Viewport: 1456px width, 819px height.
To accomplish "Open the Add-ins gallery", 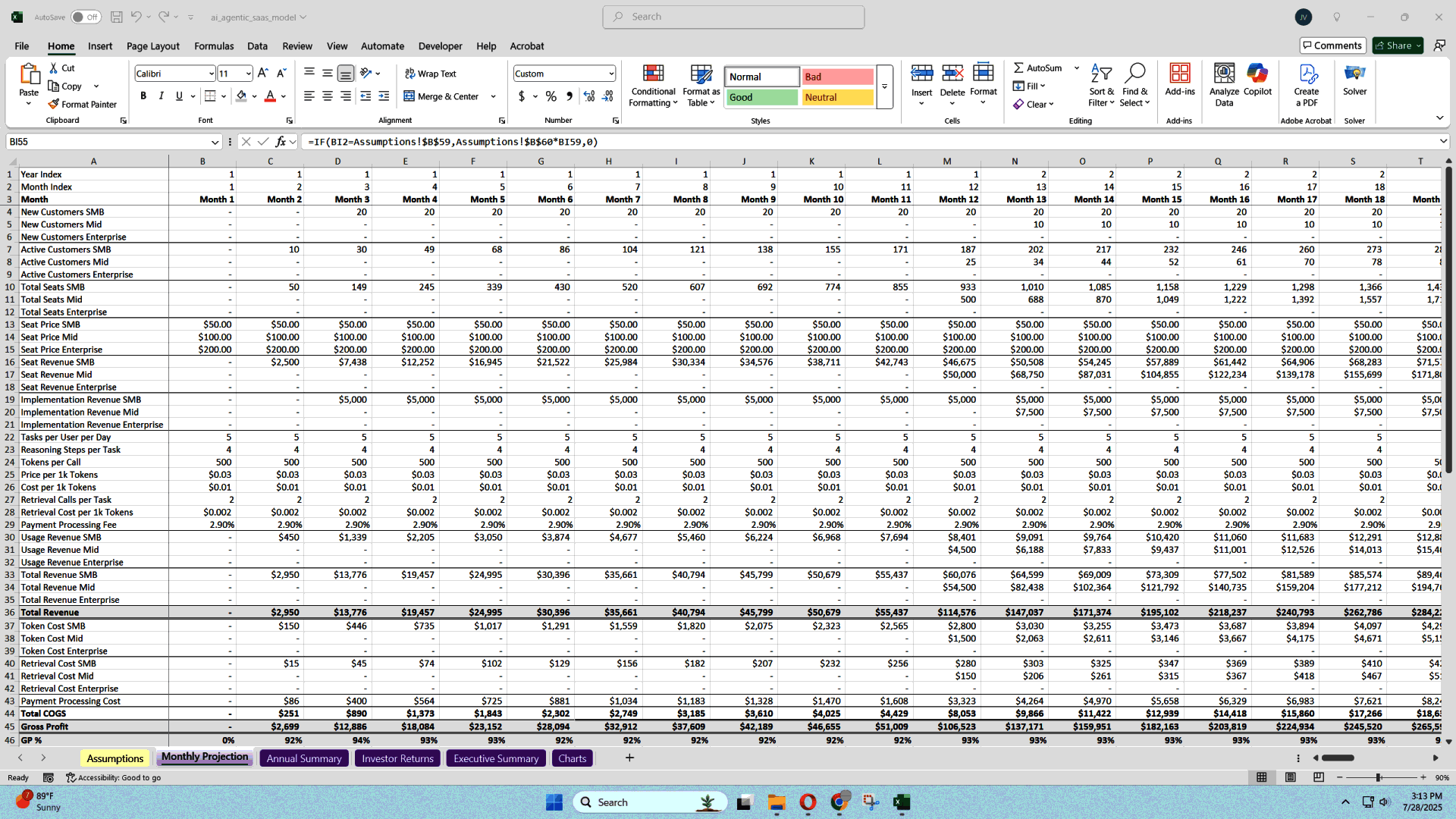I will pos(1179,80).
